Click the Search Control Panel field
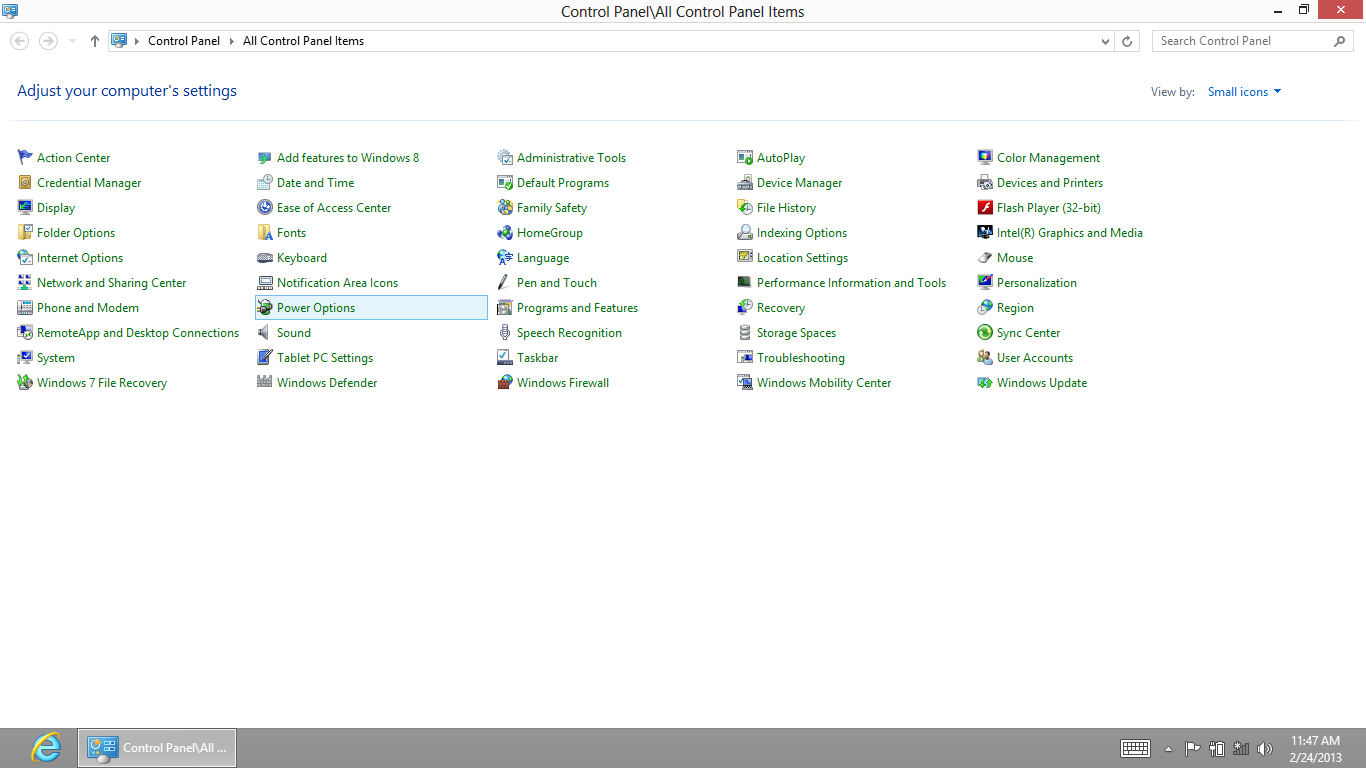1366x768 pixels. [1240, 41]
